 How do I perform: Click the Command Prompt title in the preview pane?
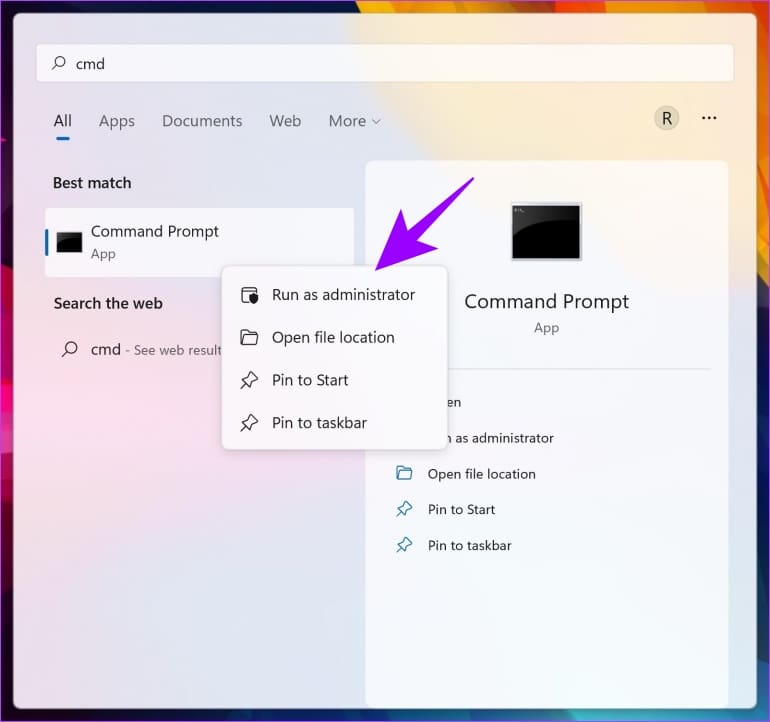pos(546,302)
